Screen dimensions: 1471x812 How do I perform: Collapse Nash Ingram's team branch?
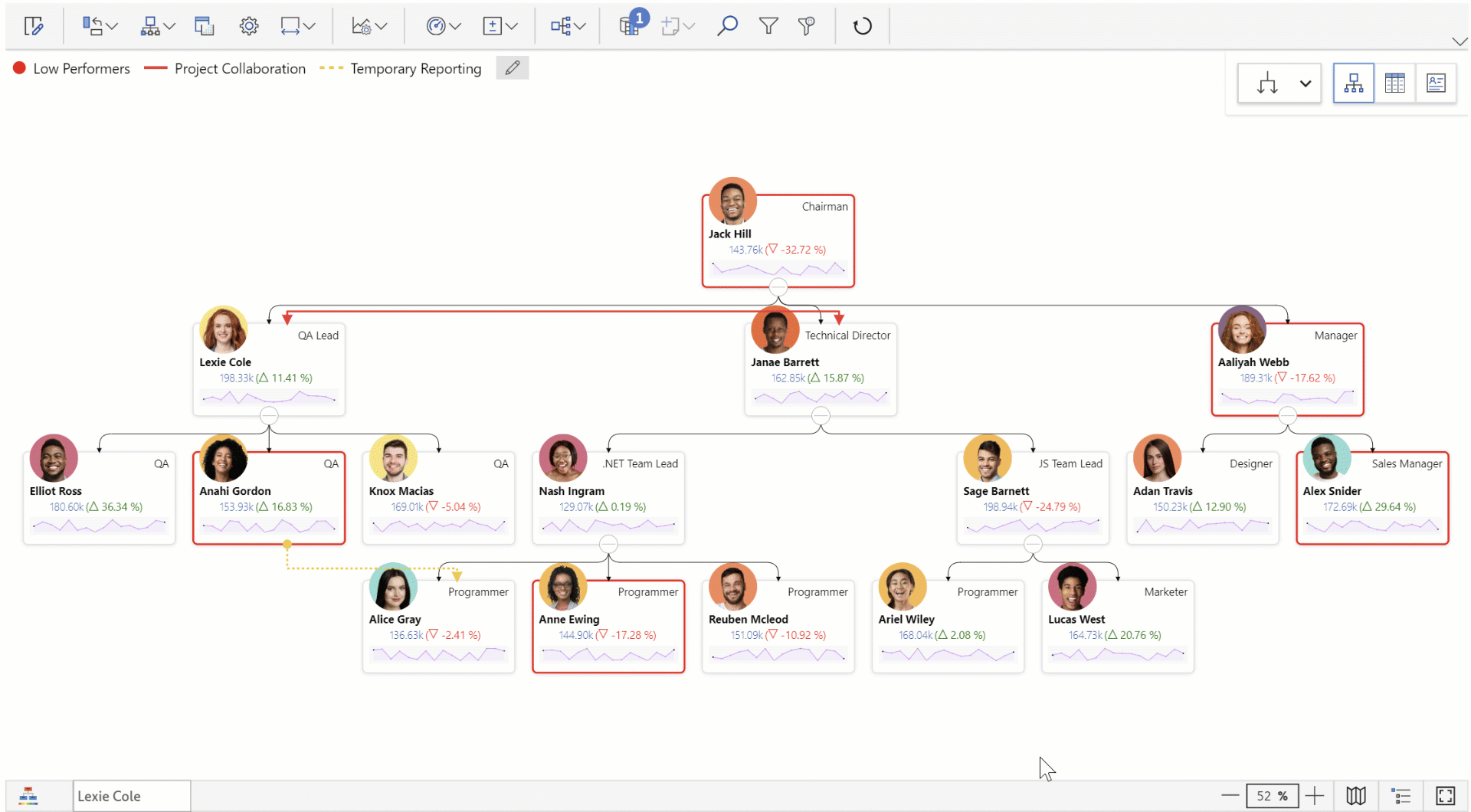(608, 545)
